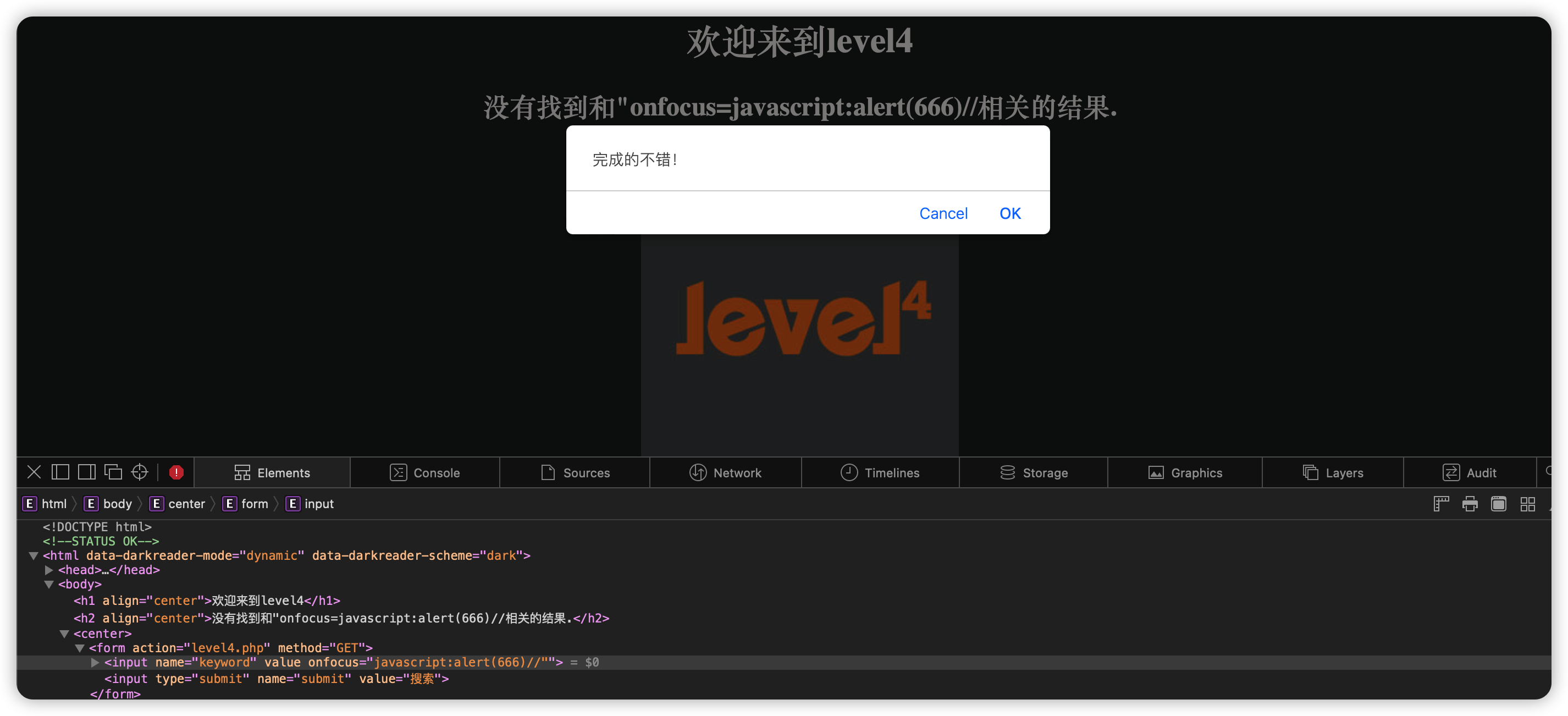Viewport: 1568px width, 716px height.
Task: Click Cancel in the alert dialog
Action: coord(943,213)
